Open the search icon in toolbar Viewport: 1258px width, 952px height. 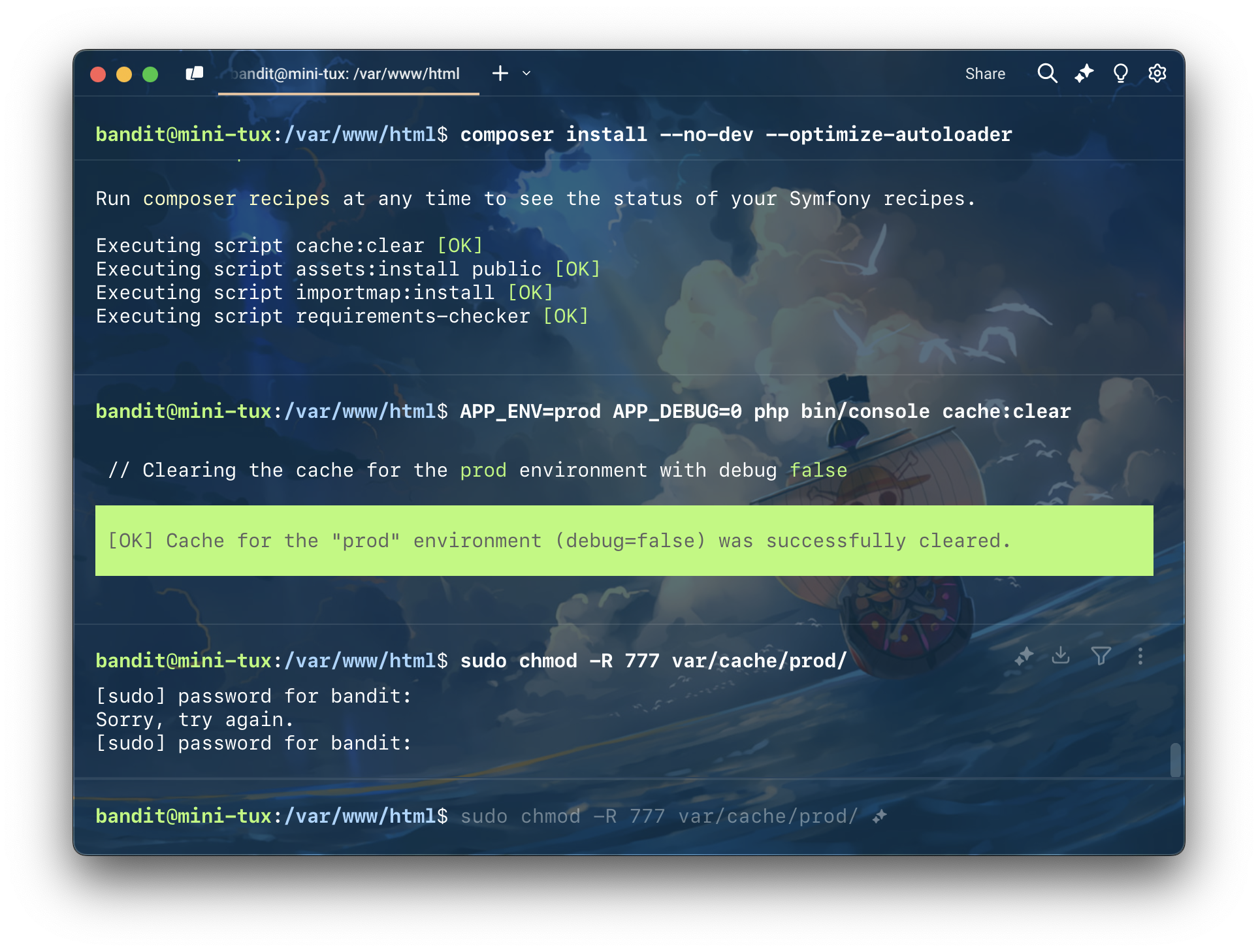(1046, 73)
